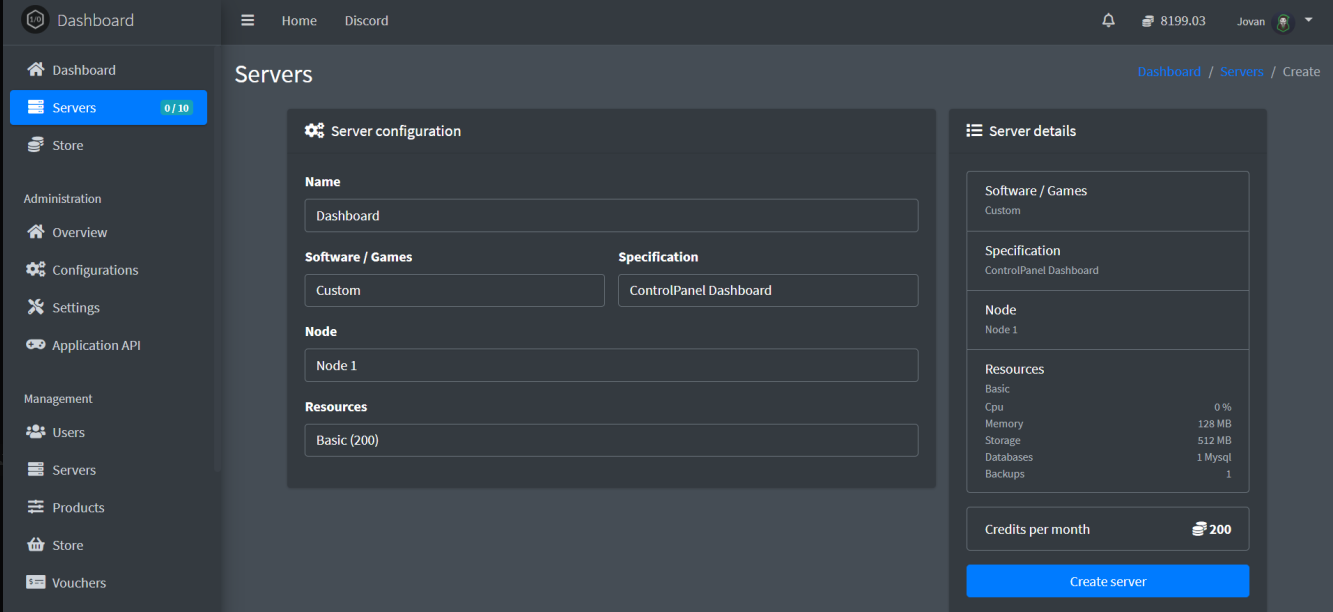Open the Resources dropdown showing Basic (200)
This screenshot has height=612, width=1333.
(x=610, y=440)
